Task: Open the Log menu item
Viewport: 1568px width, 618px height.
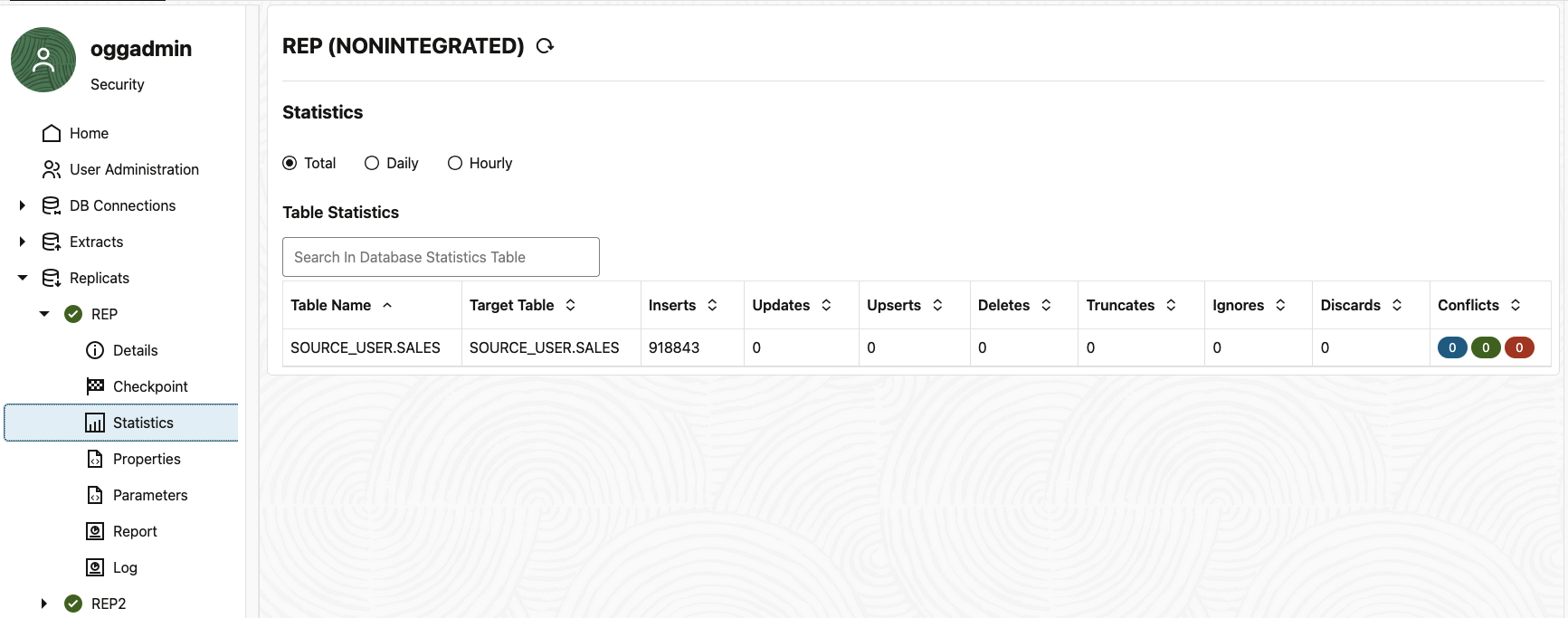Action: (x=125, y=567)
